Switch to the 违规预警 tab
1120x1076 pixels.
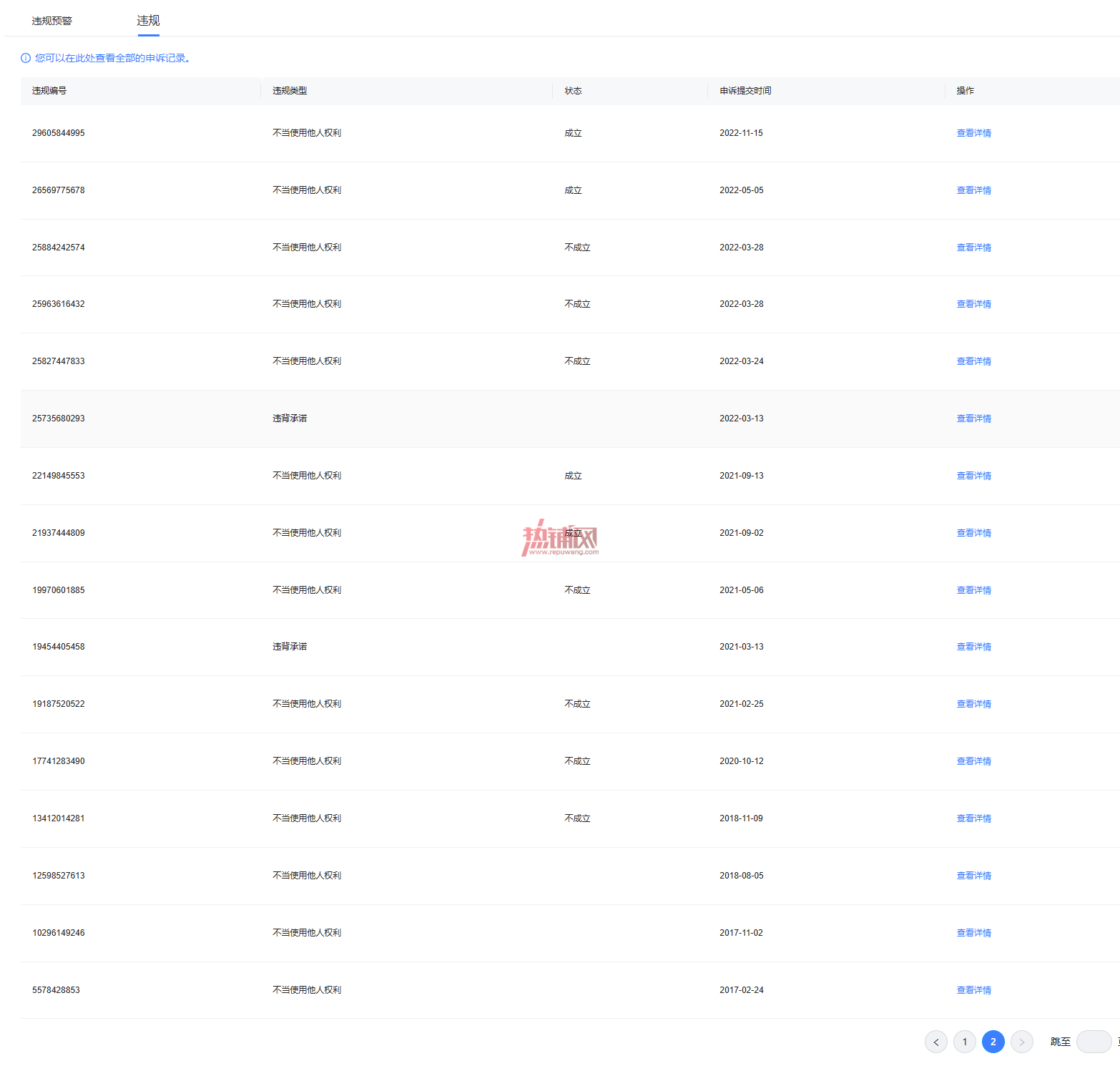click(52, 21)
